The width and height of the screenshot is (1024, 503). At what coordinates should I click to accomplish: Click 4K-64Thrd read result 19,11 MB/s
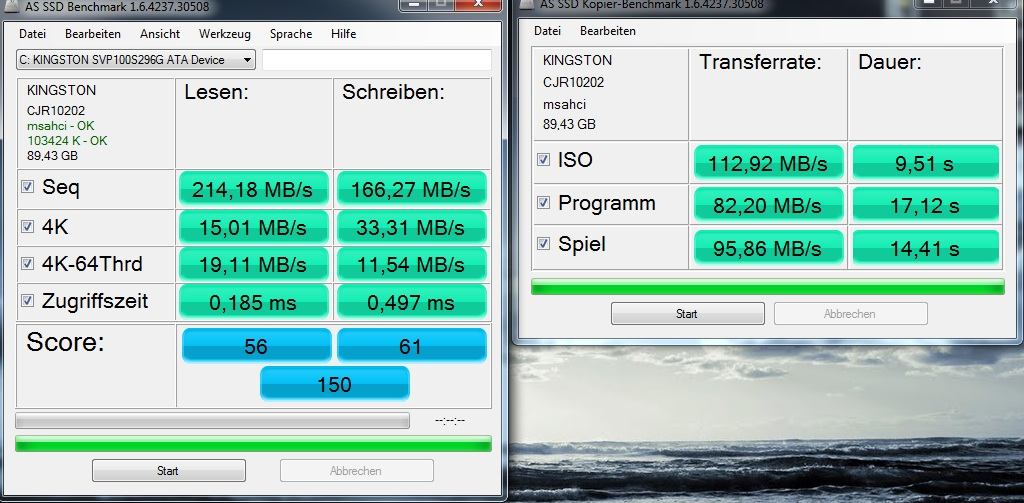coord(253,265)
